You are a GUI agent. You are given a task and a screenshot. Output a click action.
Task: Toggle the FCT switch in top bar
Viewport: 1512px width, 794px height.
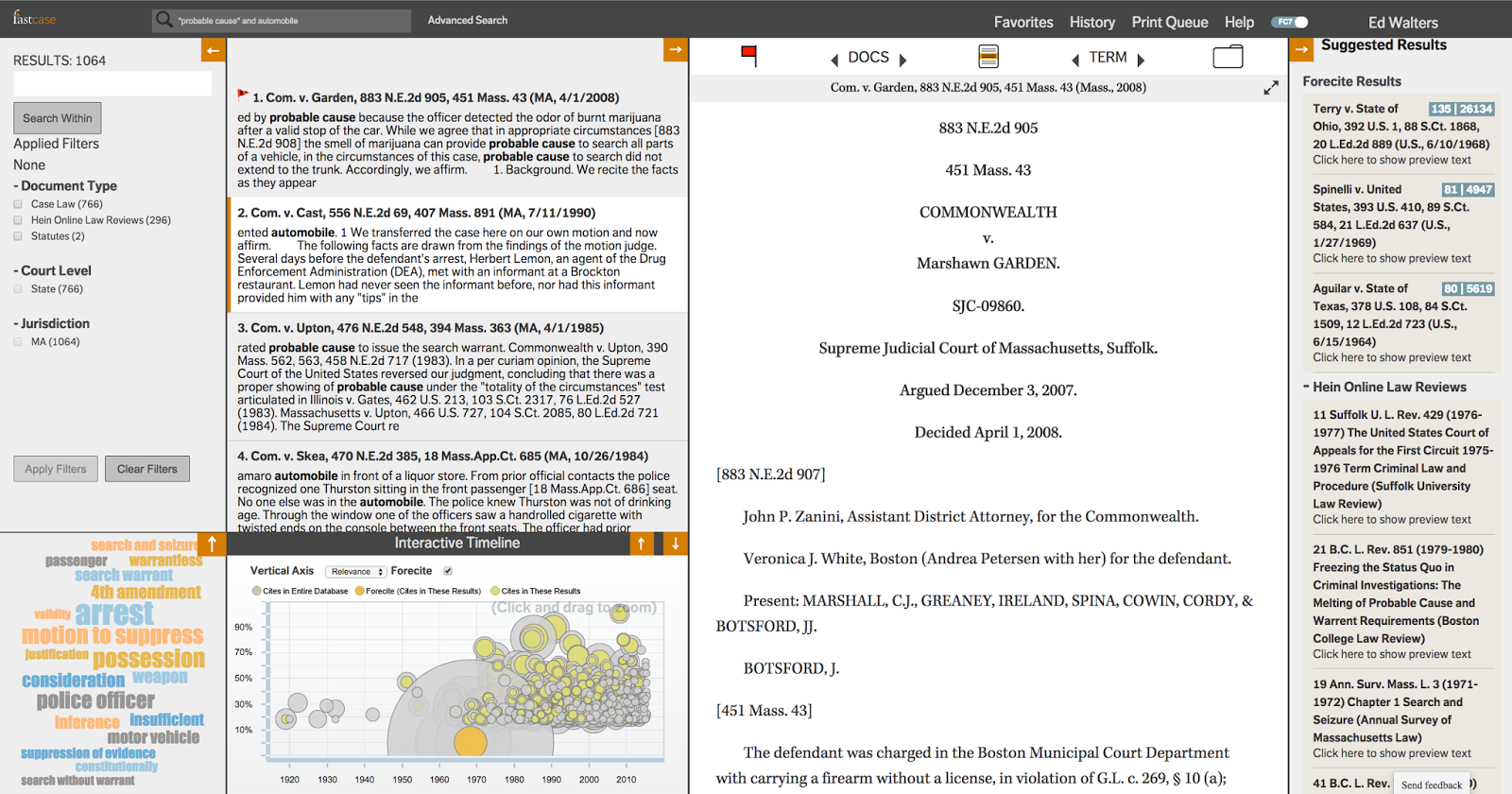(x=1290, y=22)
